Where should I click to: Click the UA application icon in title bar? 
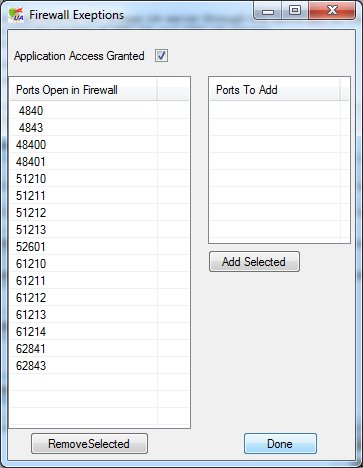click(x=16, y=15)
